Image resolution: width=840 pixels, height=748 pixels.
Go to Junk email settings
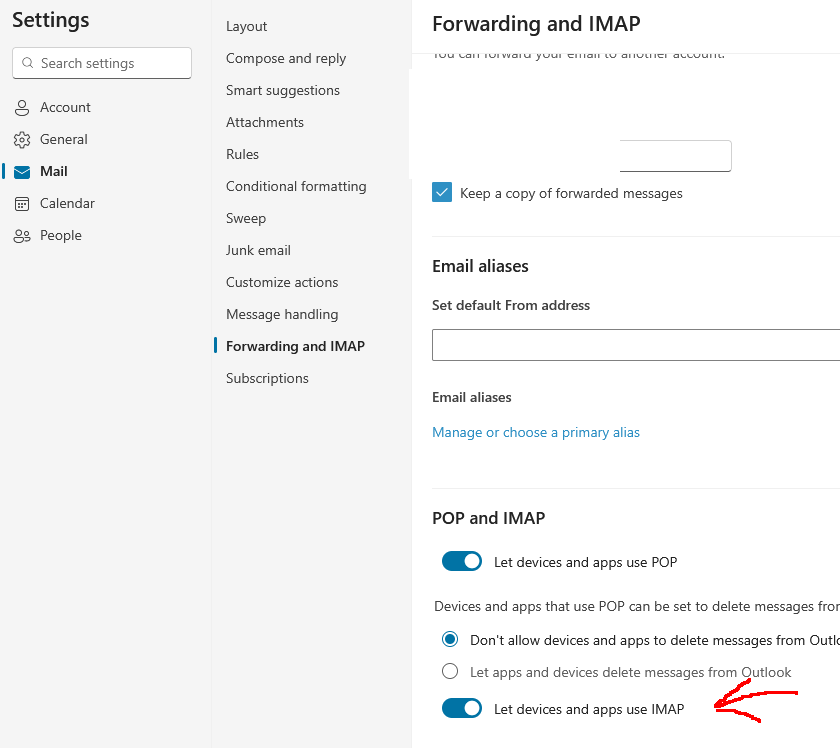click(258, 250)
